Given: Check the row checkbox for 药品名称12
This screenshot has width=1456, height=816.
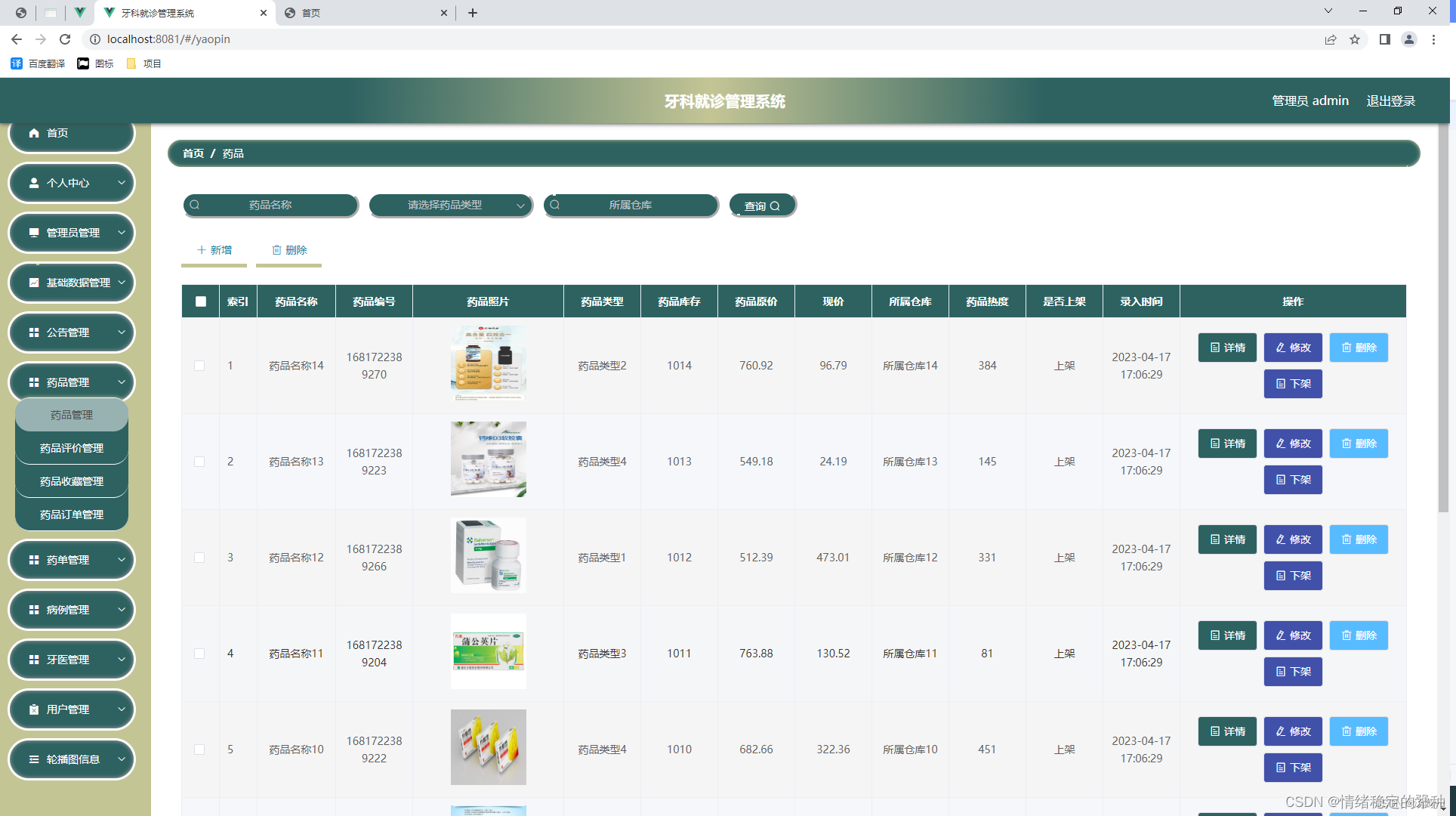Looking at the screenshot, I should point(199,558).
